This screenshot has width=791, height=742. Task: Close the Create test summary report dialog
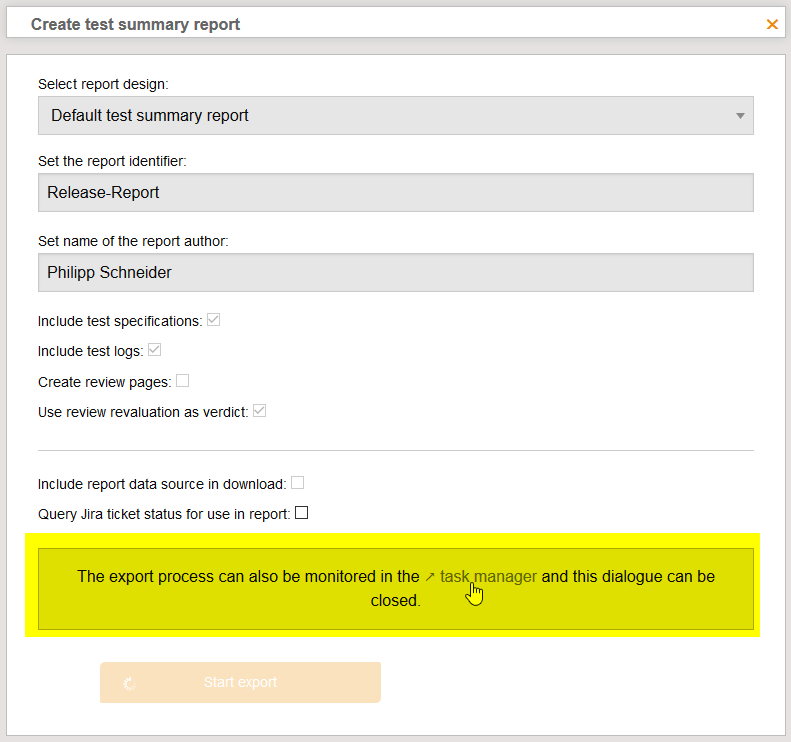(x=772, y=24)
